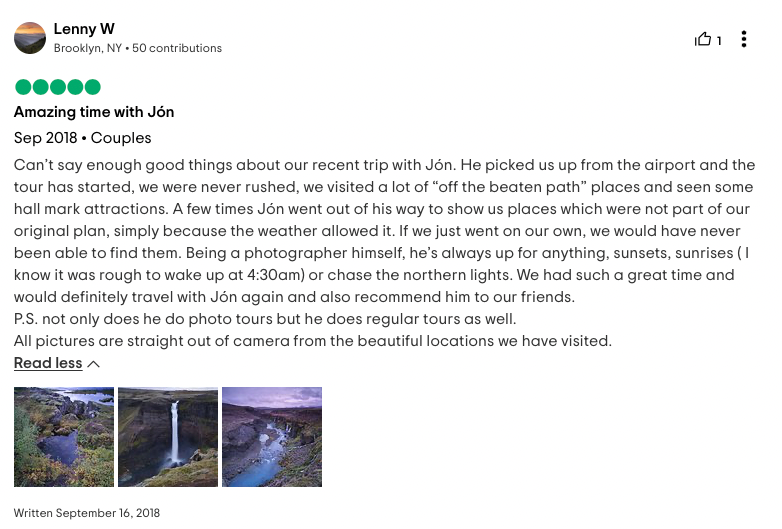The height and width of the screenshot is (529, 782).
Task: Click the "50 contributions" text
Action: coord(177,48)
